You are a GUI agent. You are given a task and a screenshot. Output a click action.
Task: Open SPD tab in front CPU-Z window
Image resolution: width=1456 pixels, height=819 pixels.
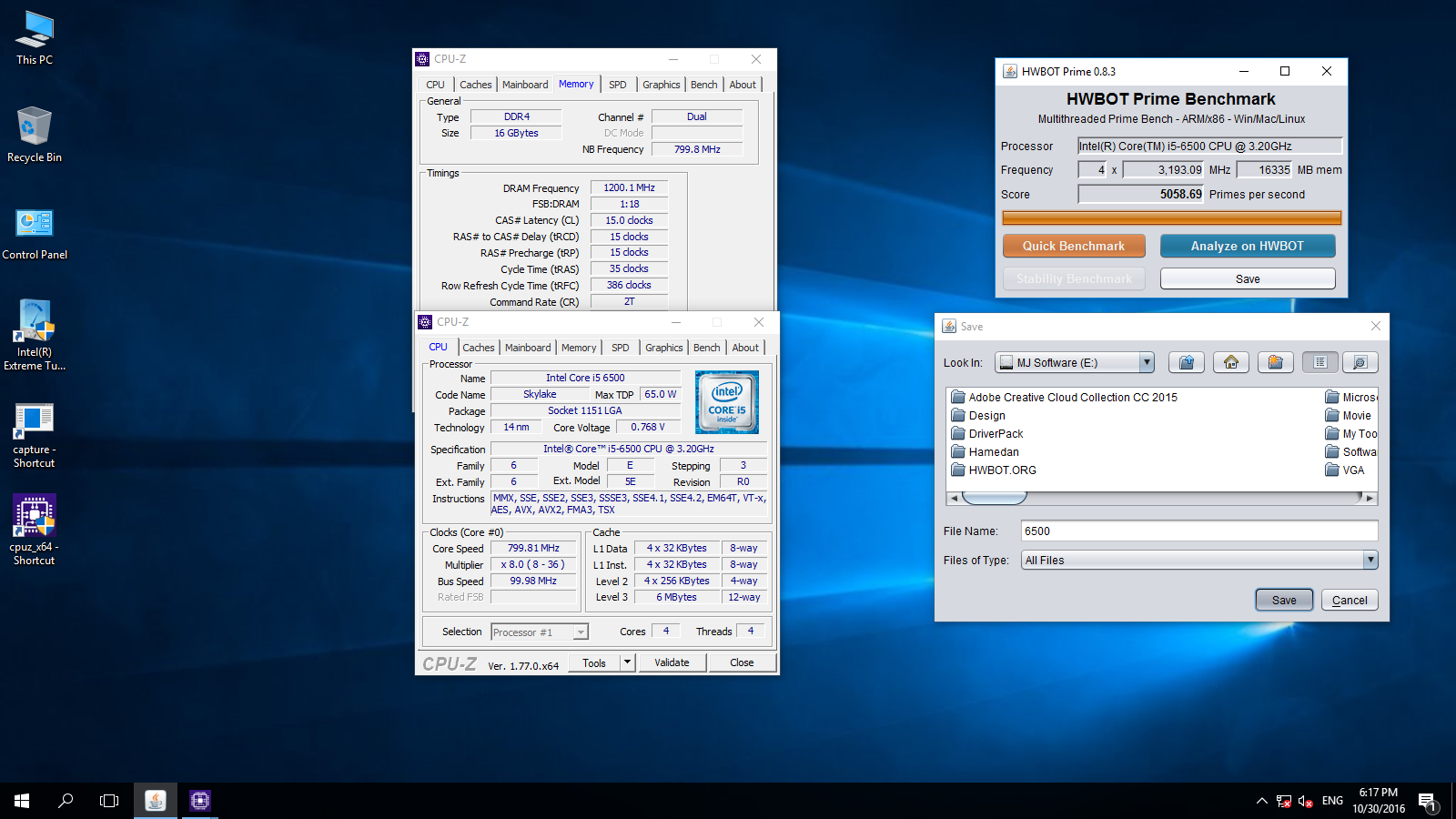(621, 348)
